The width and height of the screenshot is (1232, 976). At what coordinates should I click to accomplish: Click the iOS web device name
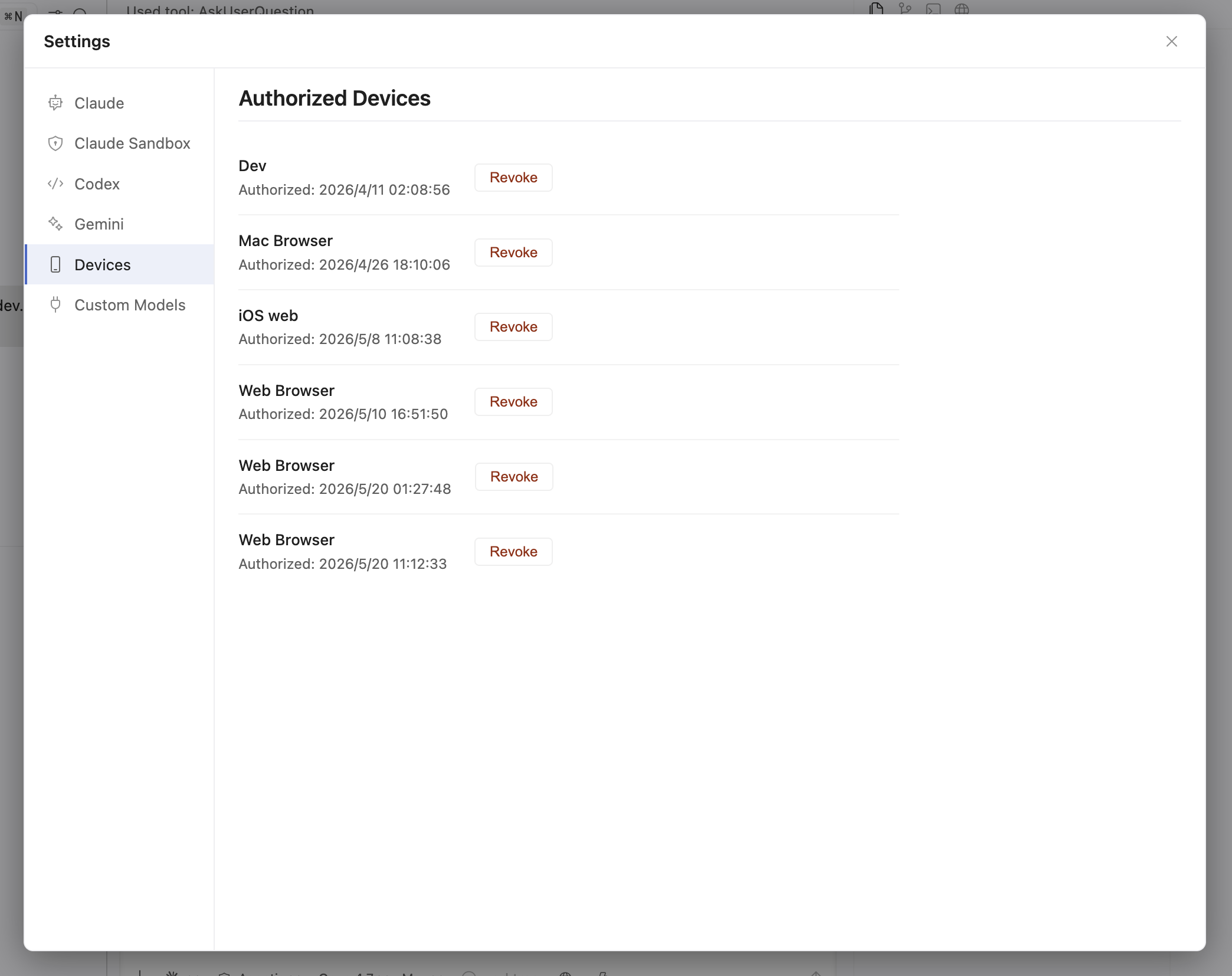(x=268, y=316)
